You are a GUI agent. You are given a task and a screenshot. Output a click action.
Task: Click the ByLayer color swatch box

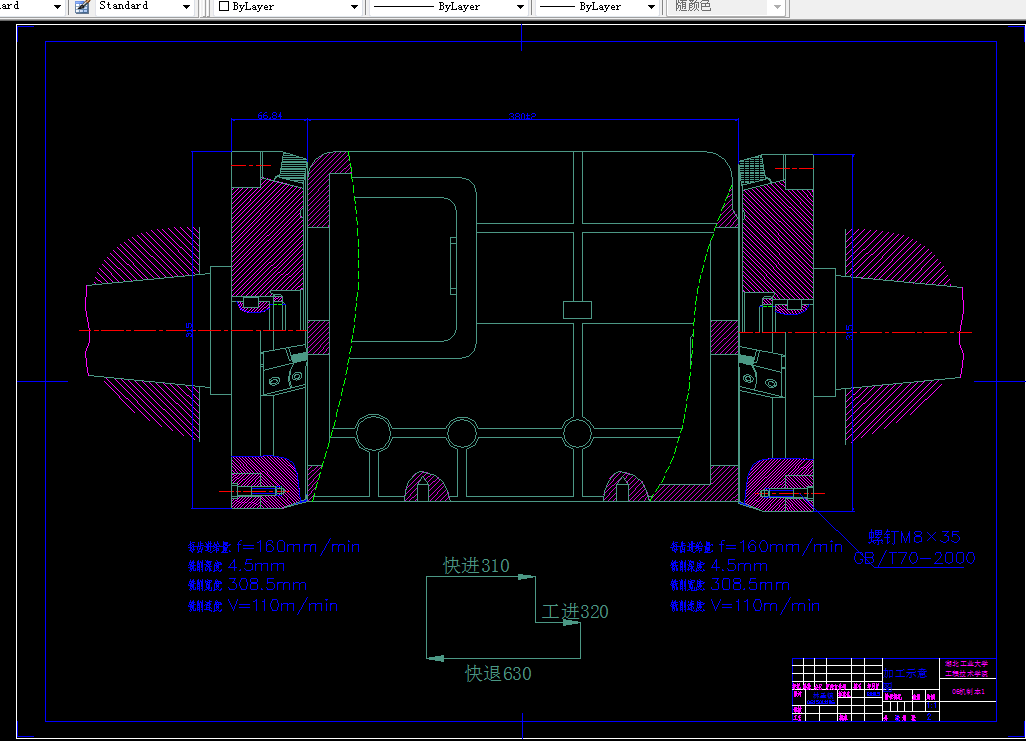[x=224, y=7]
